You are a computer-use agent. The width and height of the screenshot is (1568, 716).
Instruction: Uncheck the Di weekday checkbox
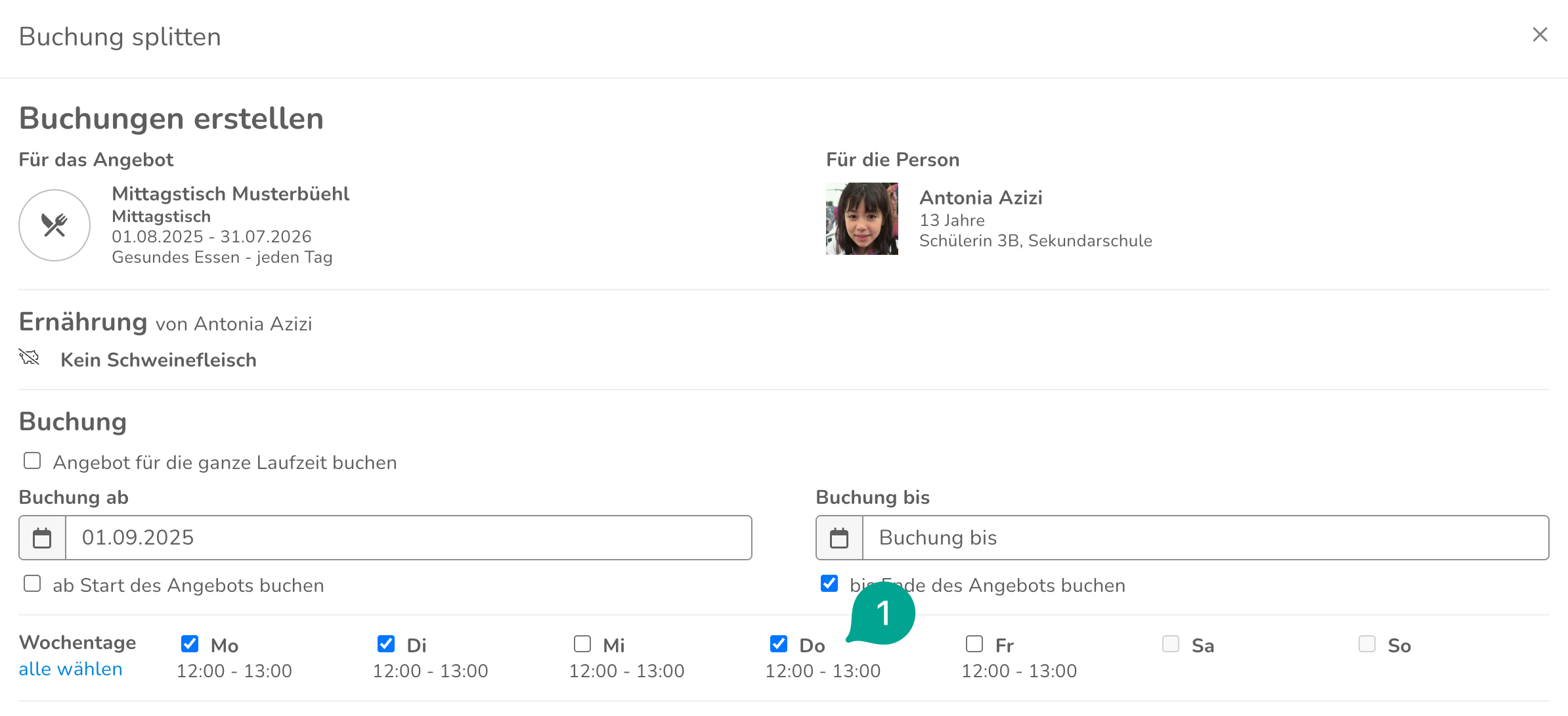[386, 644]
